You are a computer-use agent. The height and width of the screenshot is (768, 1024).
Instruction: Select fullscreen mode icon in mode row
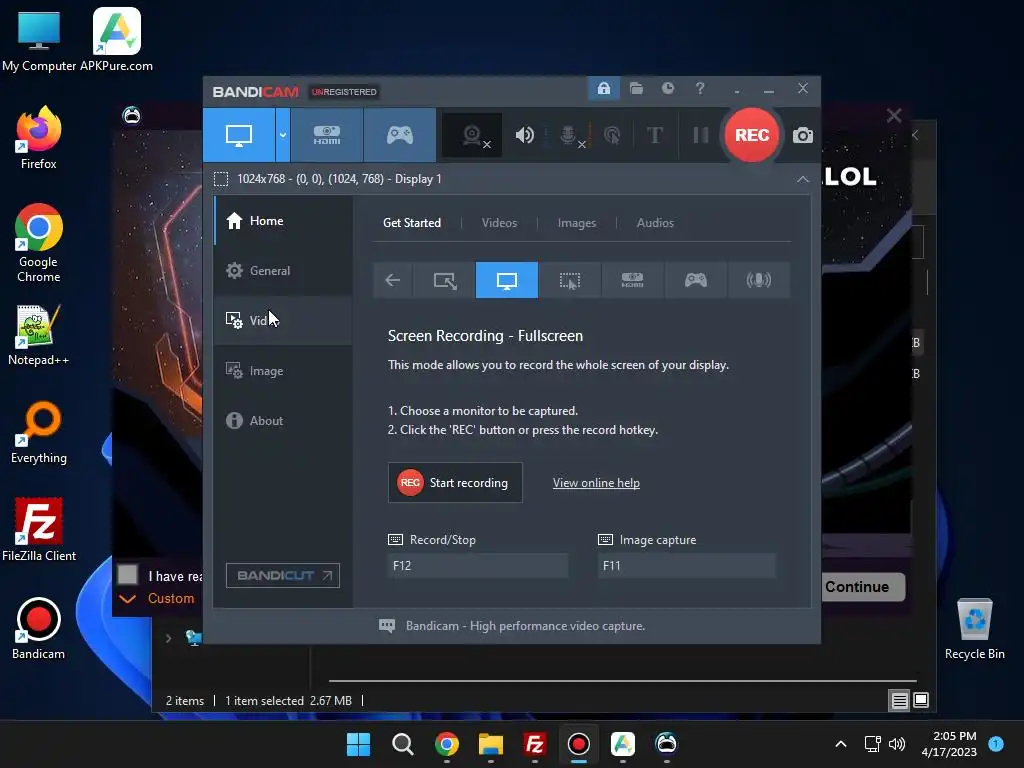pyautogui.click(x=507, y=280)
